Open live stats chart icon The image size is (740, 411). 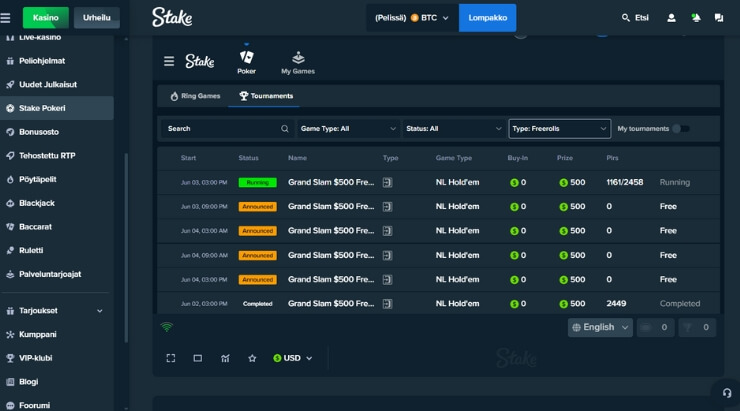(225, 358)
